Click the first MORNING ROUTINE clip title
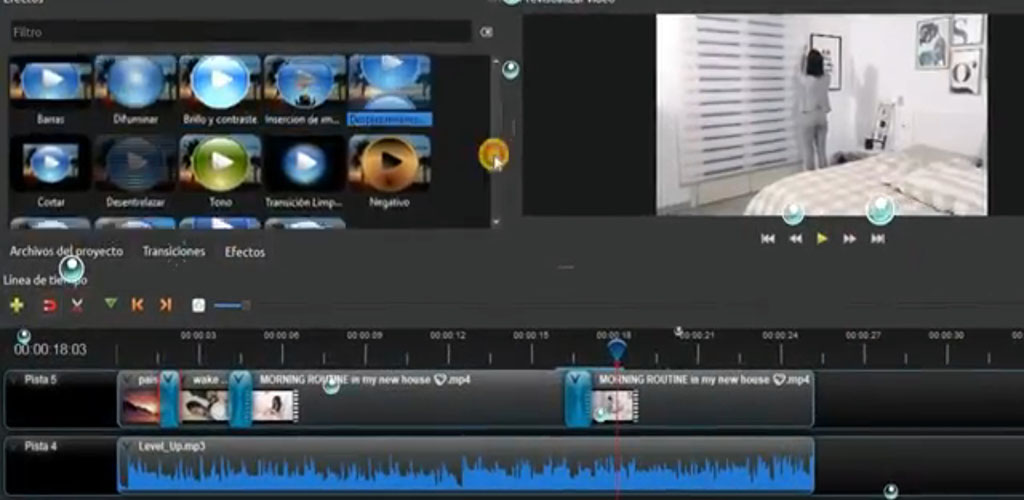 (x=365, y=380)
